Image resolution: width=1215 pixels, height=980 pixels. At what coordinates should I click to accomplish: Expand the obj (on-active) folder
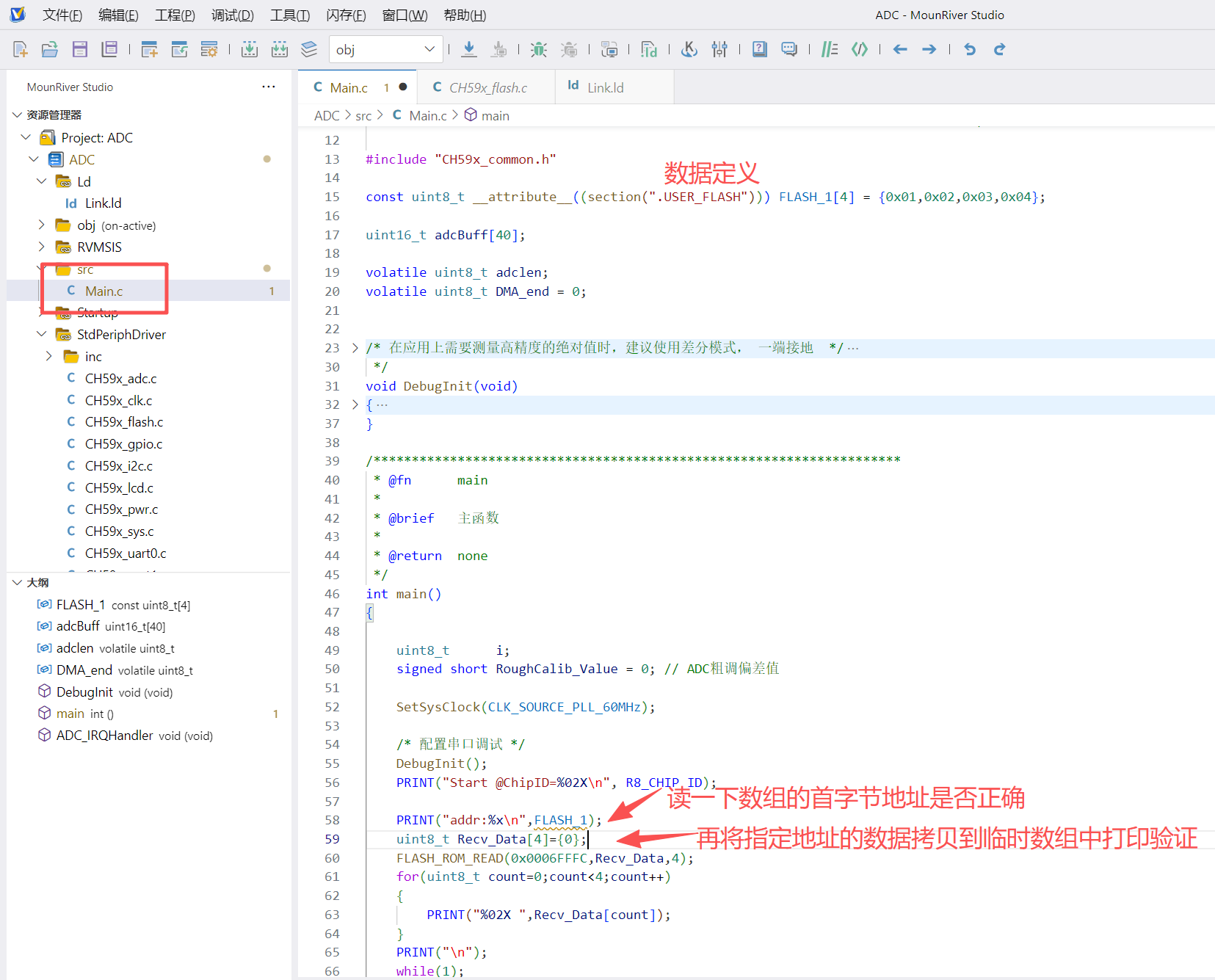42,225
